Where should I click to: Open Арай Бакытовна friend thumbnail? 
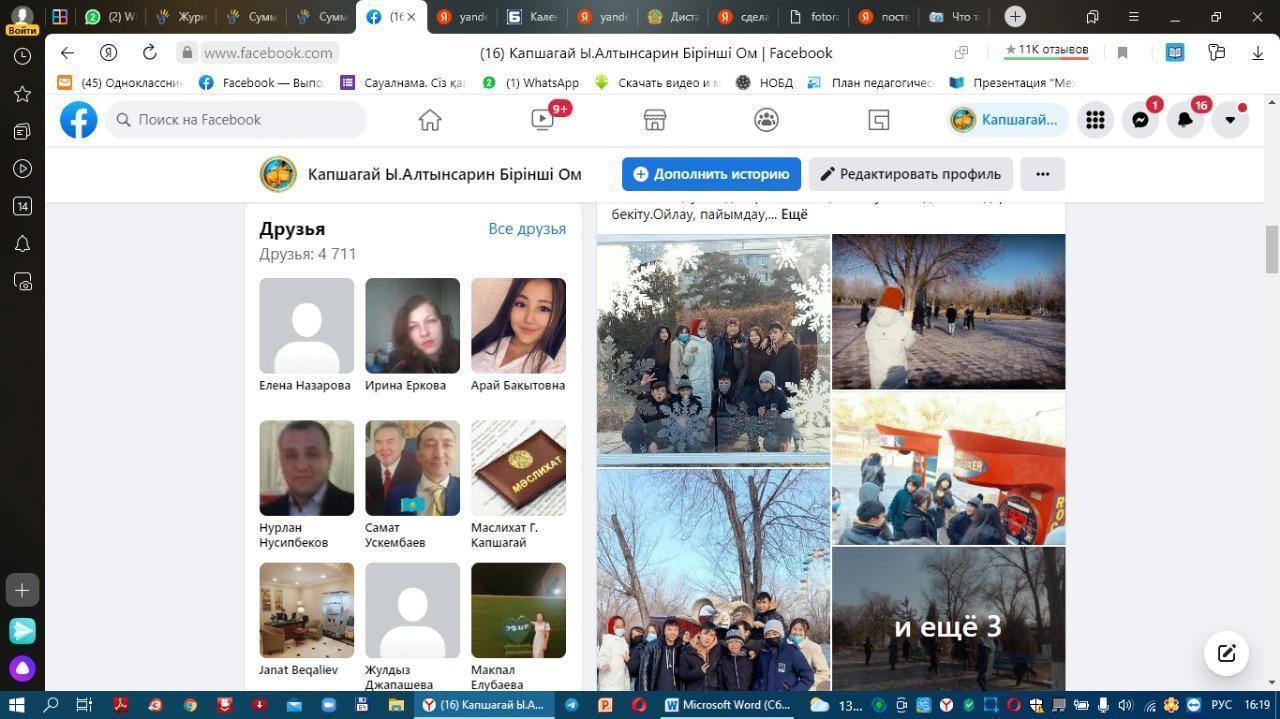point(518,326)
